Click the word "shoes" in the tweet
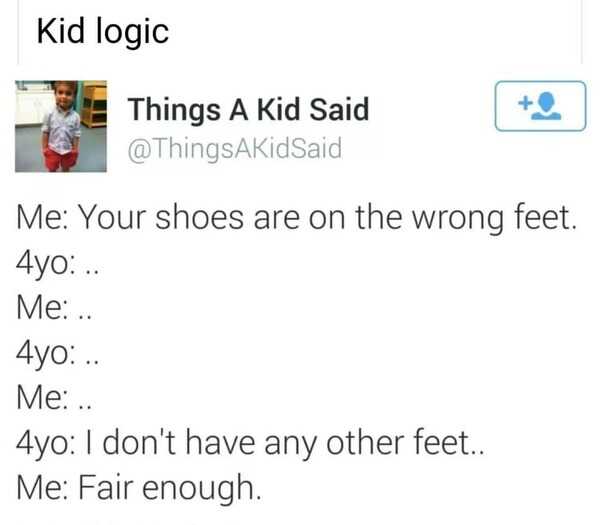 [222, 218]
